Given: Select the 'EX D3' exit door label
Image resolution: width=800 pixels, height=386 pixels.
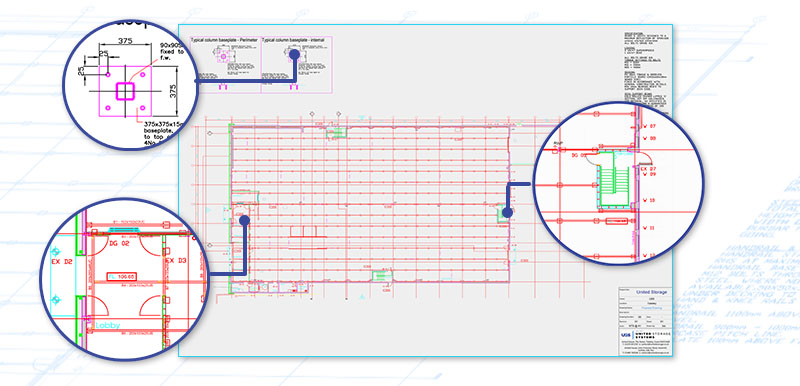Looking at the screenshot, I should (x=177, y=262).
